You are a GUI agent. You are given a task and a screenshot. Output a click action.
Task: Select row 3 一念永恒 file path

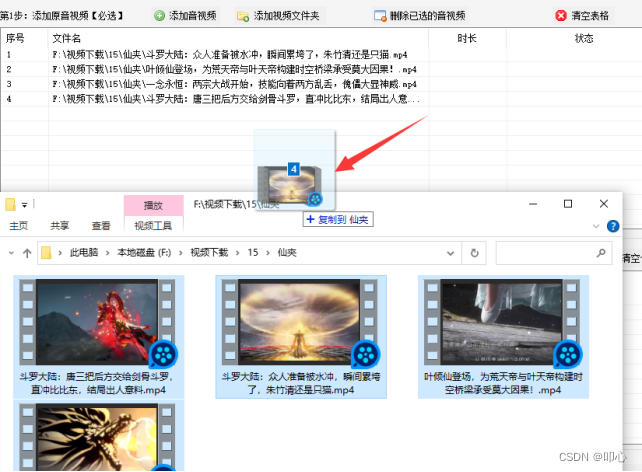pyautogui.click(x=234, y=84)
